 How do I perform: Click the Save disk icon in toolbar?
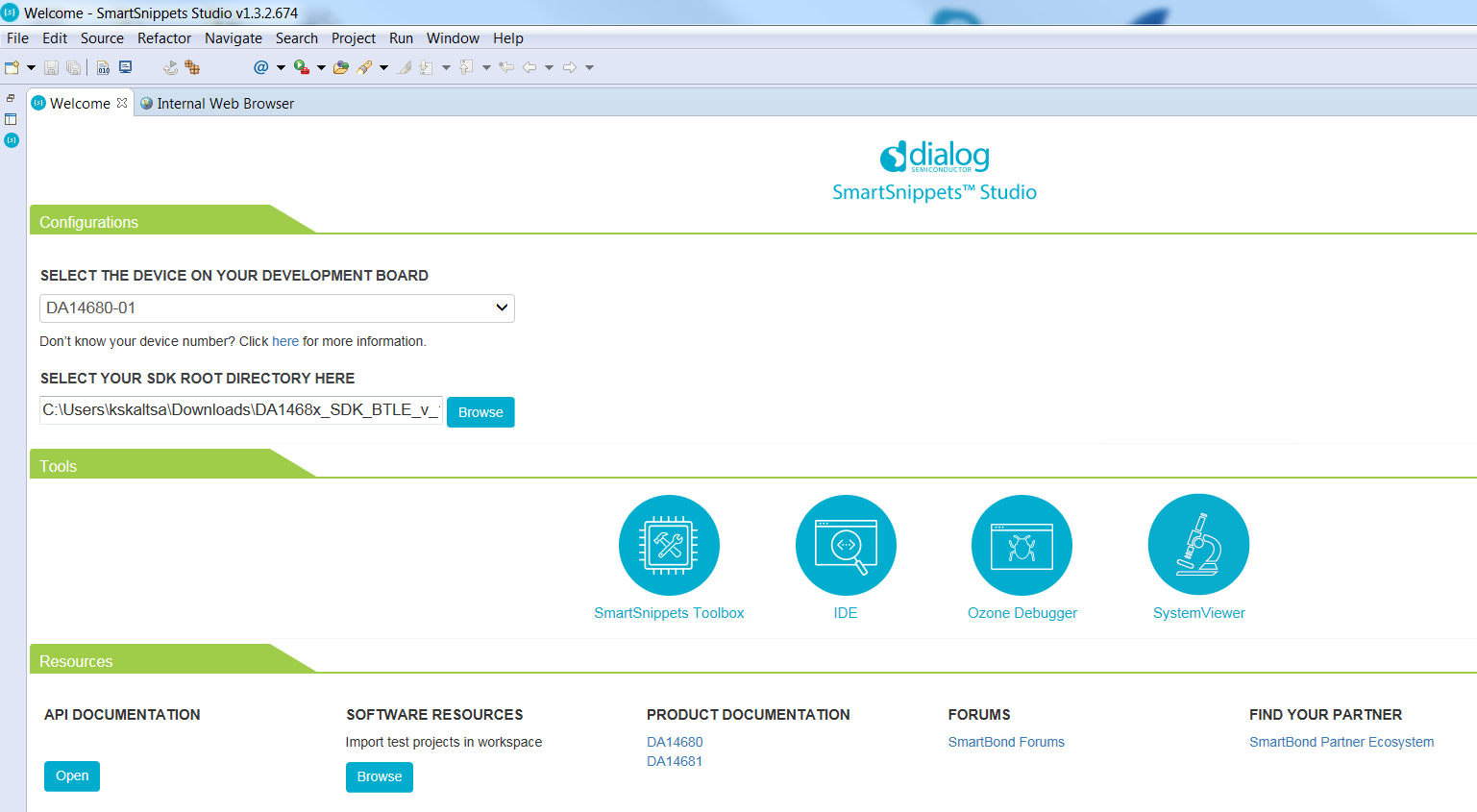coord(52,67)
